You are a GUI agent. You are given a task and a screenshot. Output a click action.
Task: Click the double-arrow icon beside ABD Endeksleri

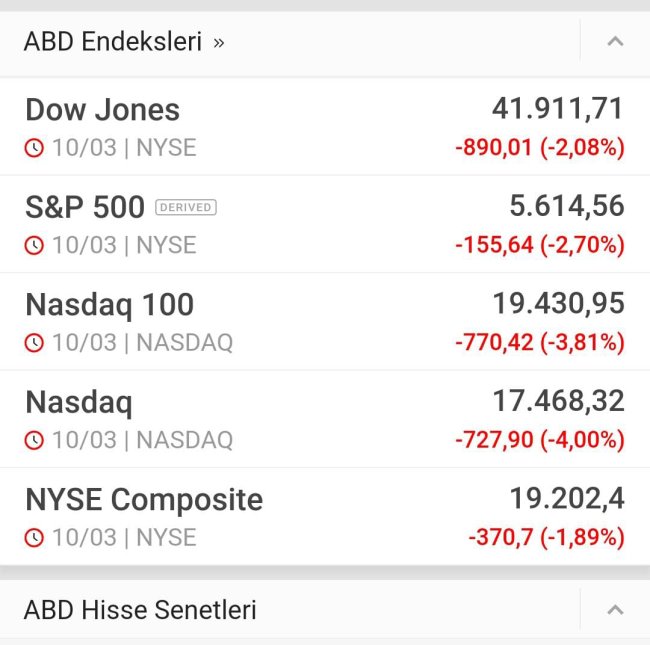click(x=218, y=43)
